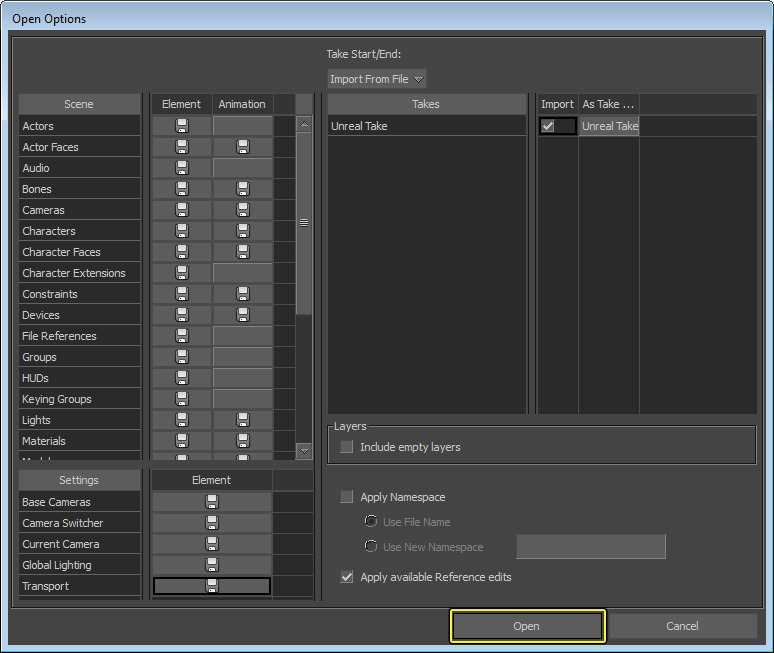Screen dimensions: 774x653
Task: Toggle the Apply Namespace checkbox
Action: (x=347, y=497)
